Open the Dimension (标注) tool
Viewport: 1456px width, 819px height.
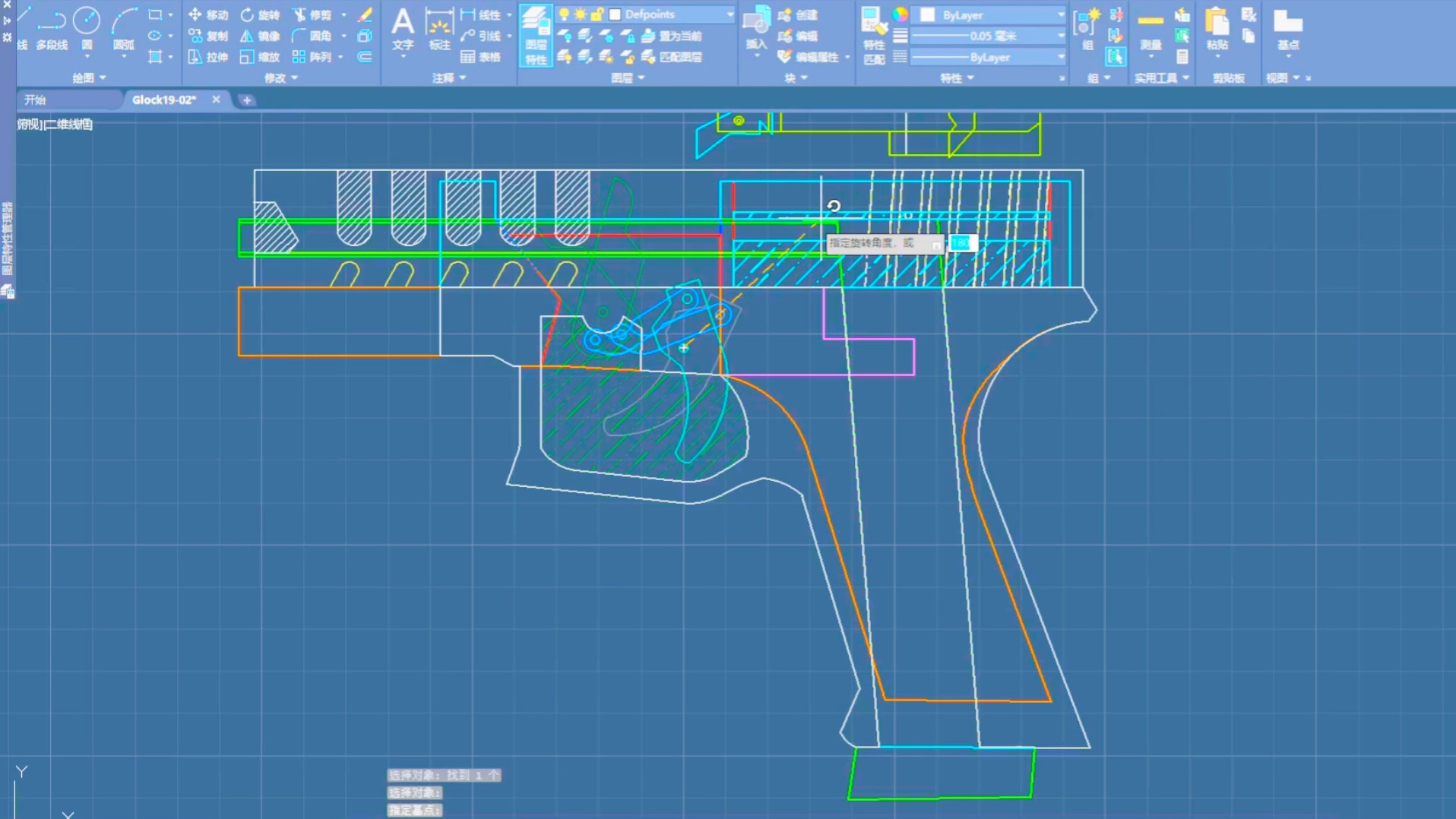439,30
